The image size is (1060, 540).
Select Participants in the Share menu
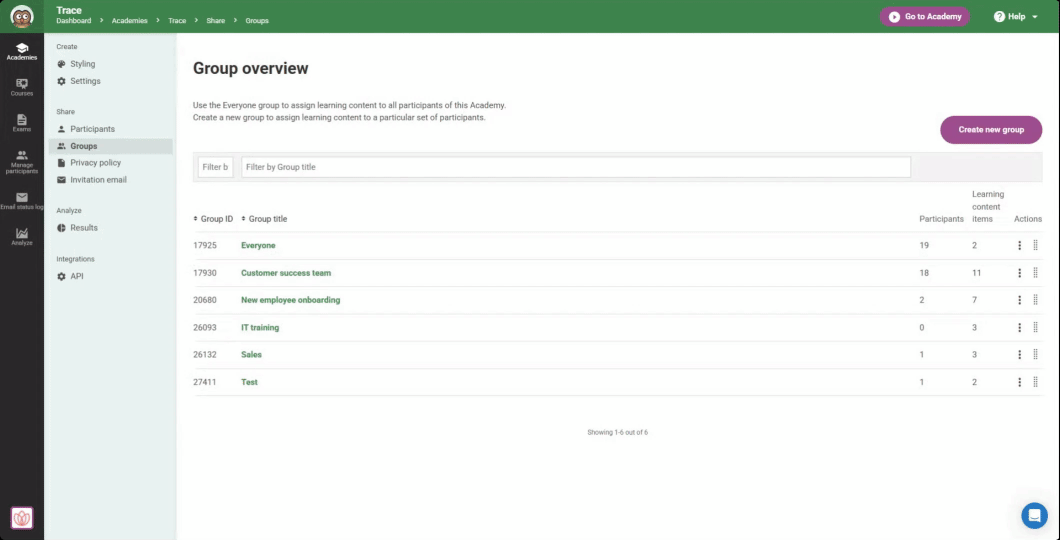(x=92, y=129)
